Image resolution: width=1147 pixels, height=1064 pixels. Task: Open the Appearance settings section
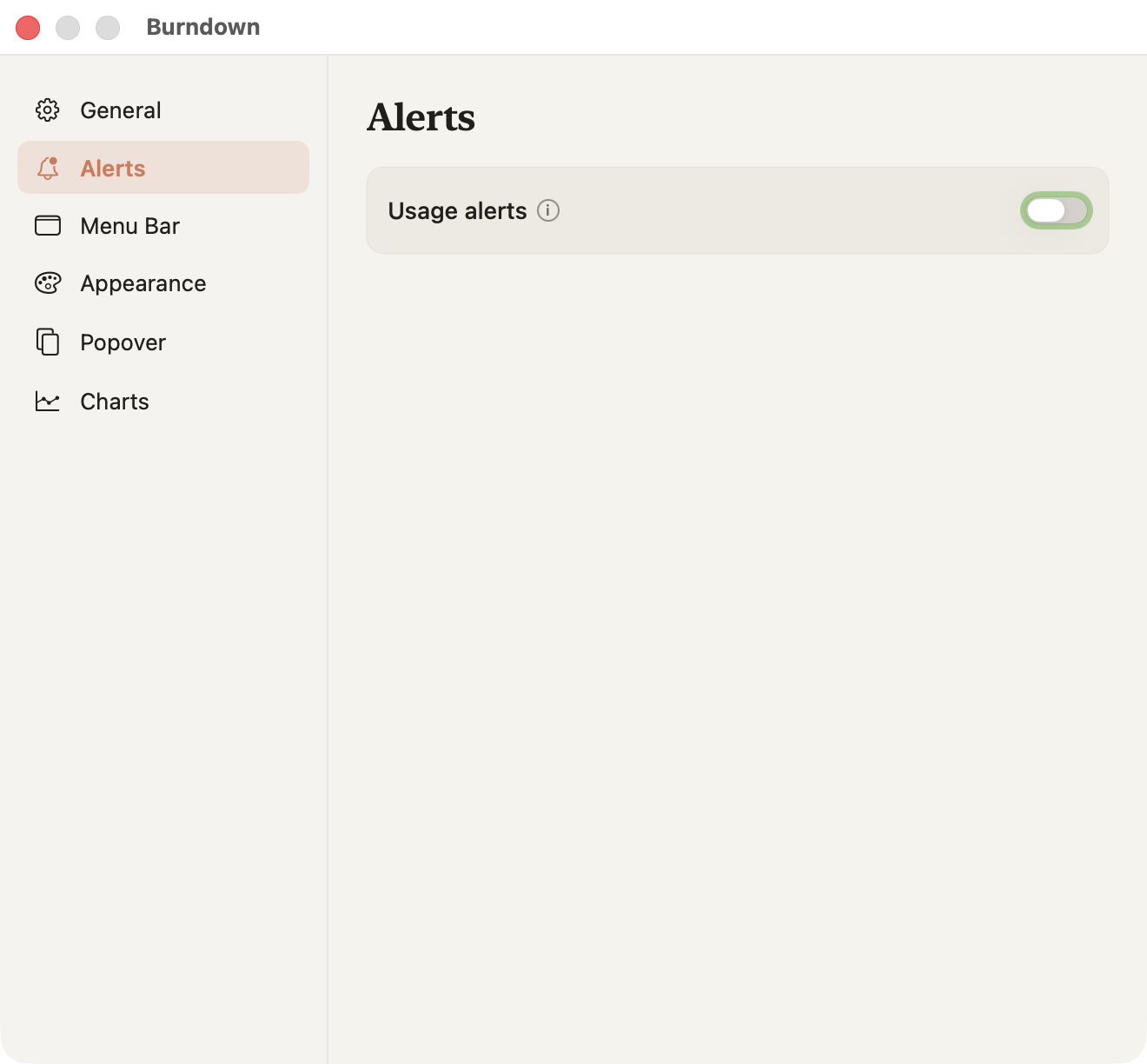163,283
